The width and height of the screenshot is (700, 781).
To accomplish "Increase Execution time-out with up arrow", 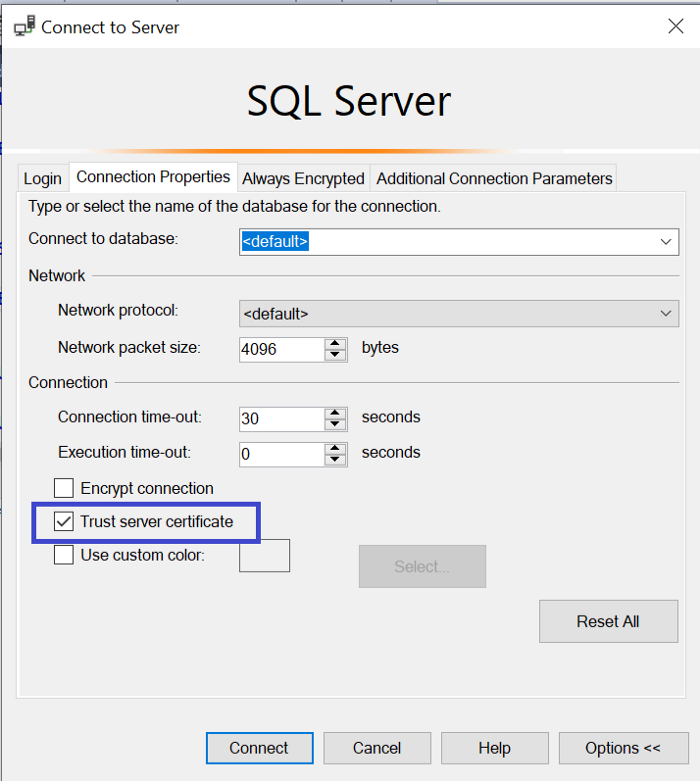I will click(x=335, y=449).
